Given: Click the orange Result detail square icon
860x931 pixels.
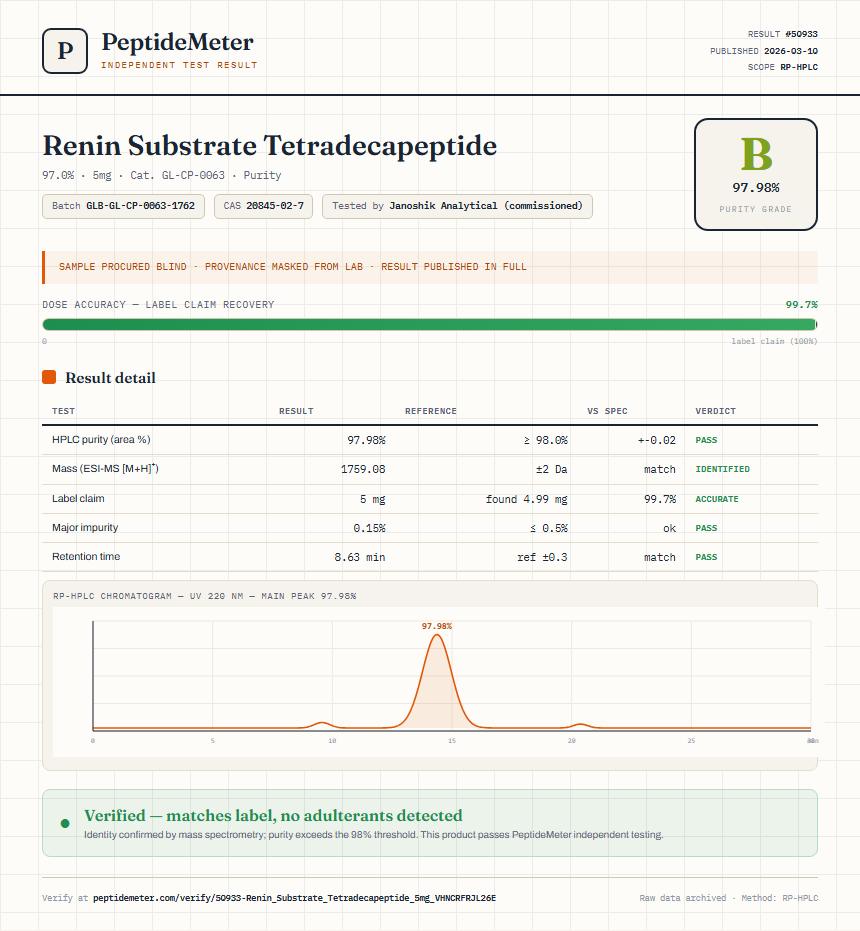Looking at the screenshot, I should pos(49,377).
